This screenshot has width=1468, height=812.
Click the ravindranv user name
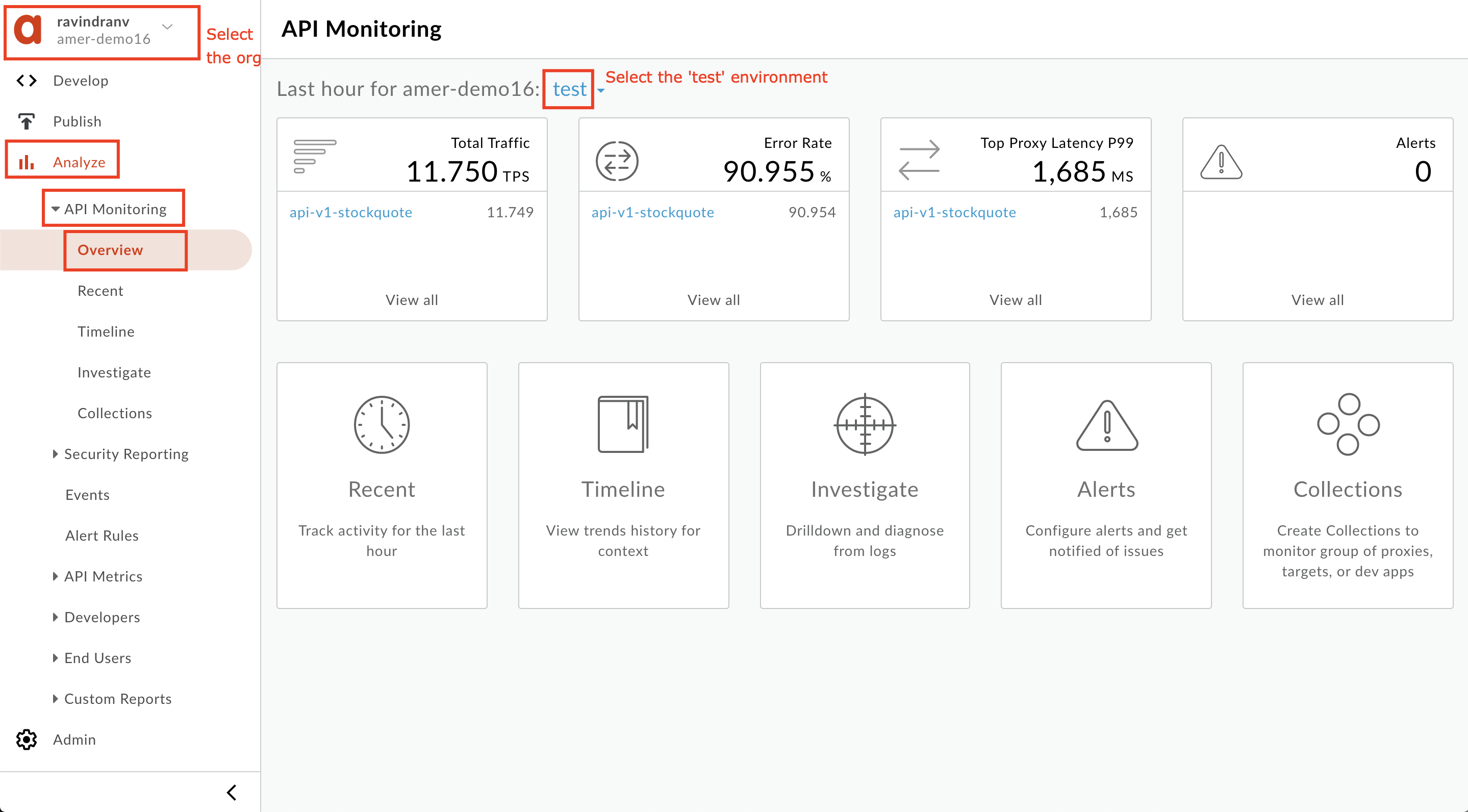(x=93, y=21)
